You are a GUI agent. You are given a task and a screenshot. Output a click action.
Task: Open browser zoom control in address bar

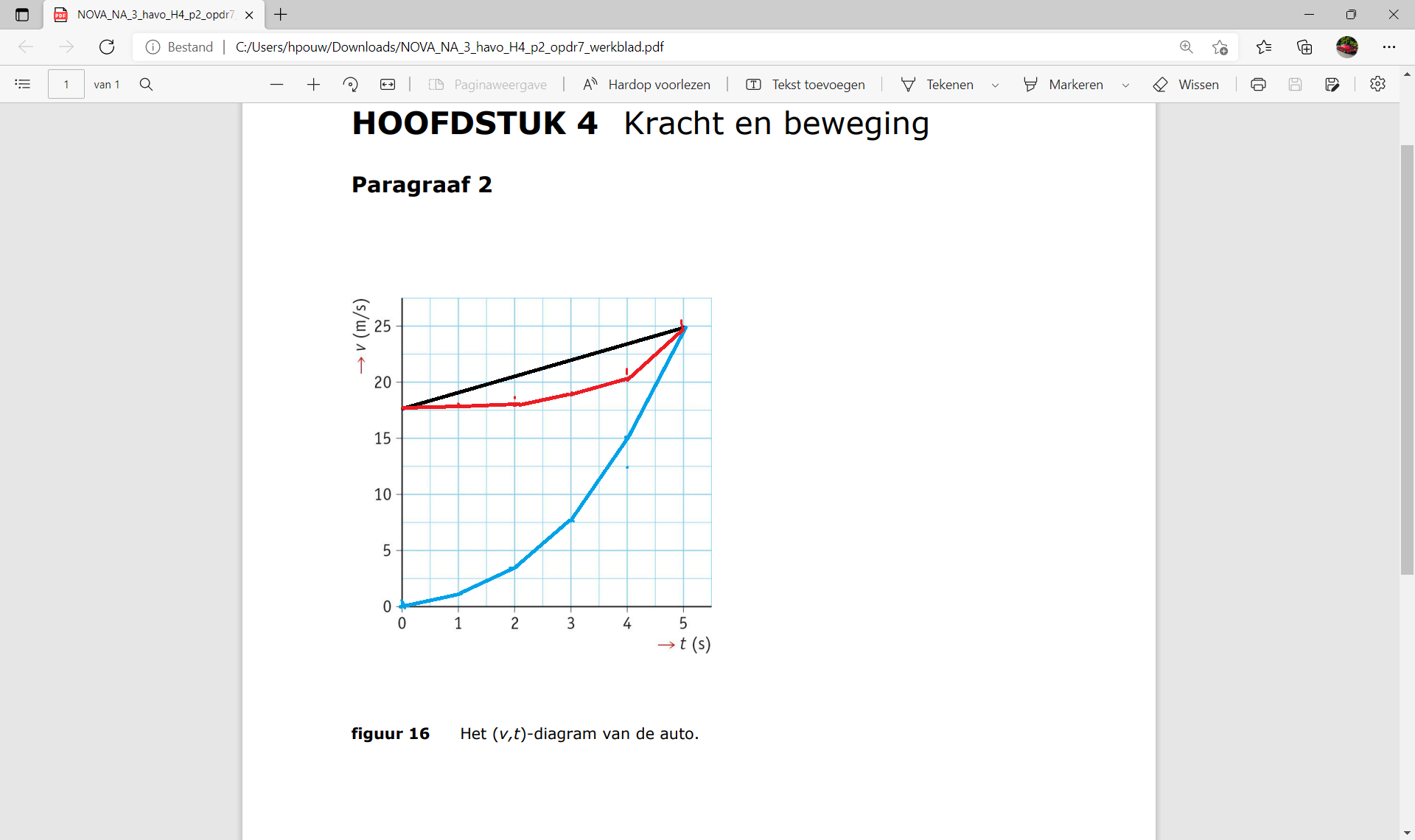tap(1187, 47)
